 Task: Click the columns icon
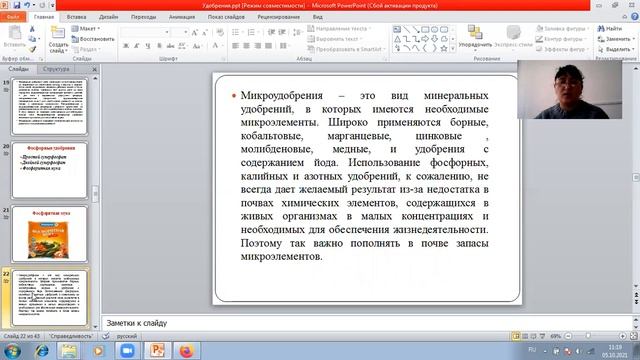pyautogui.click(x=284, y=46)
